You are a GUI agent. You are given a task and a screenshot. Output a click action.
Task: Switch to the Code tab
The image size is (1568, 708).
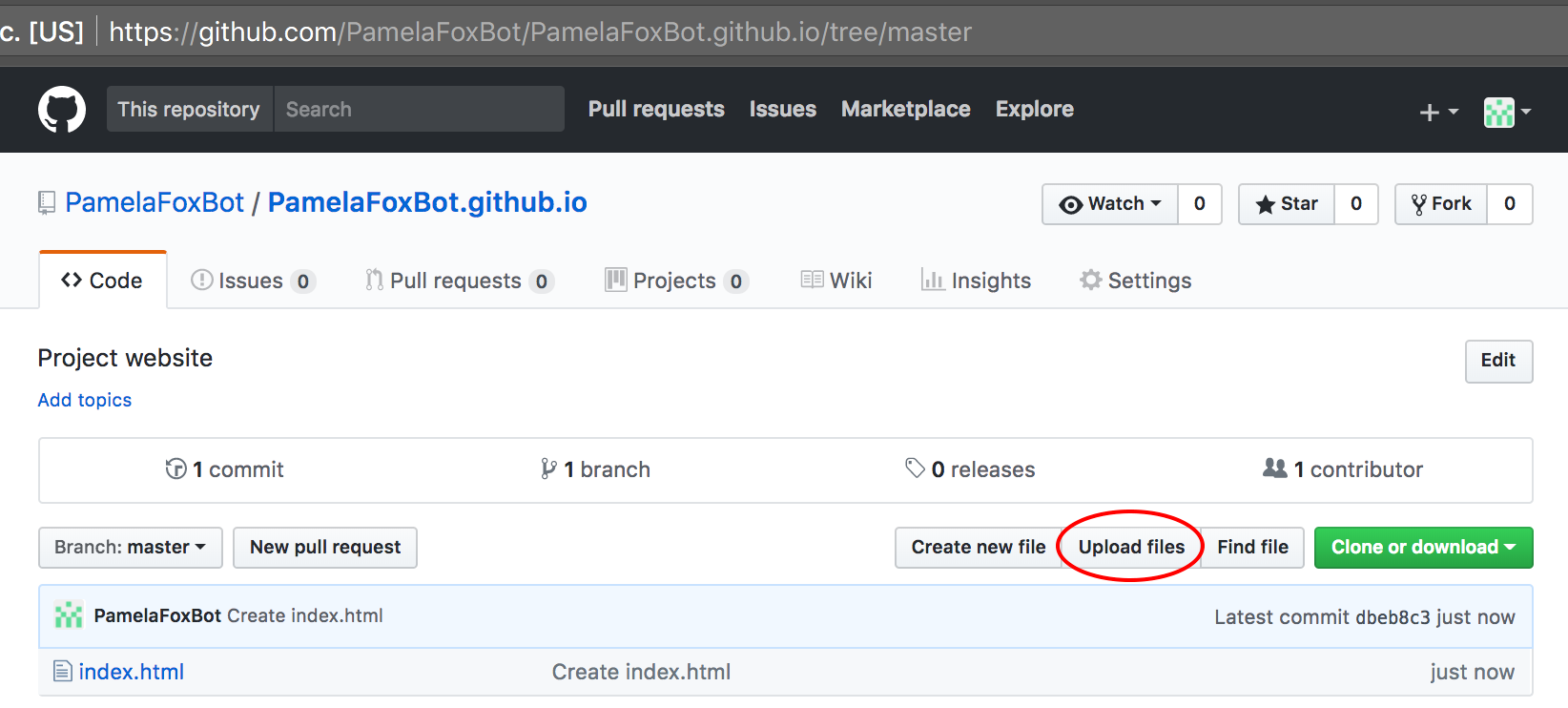pos(103,281)
